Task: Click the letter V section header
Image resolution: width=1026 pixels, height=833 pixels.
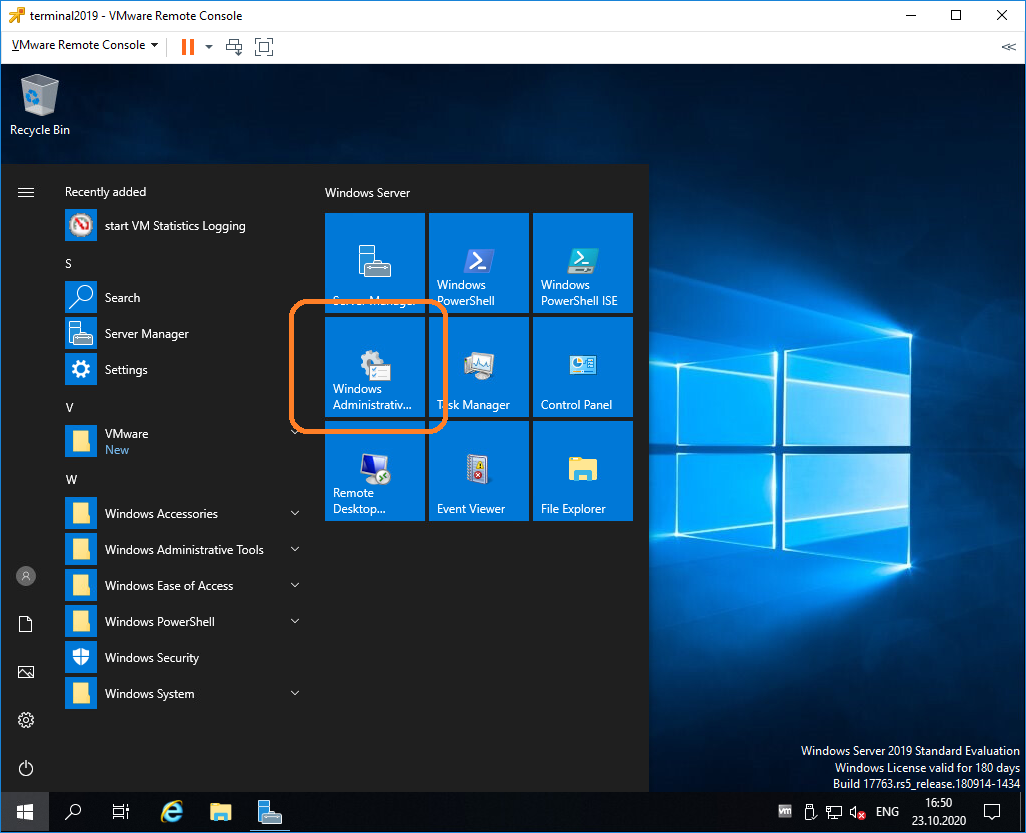Action: (69, 408)
